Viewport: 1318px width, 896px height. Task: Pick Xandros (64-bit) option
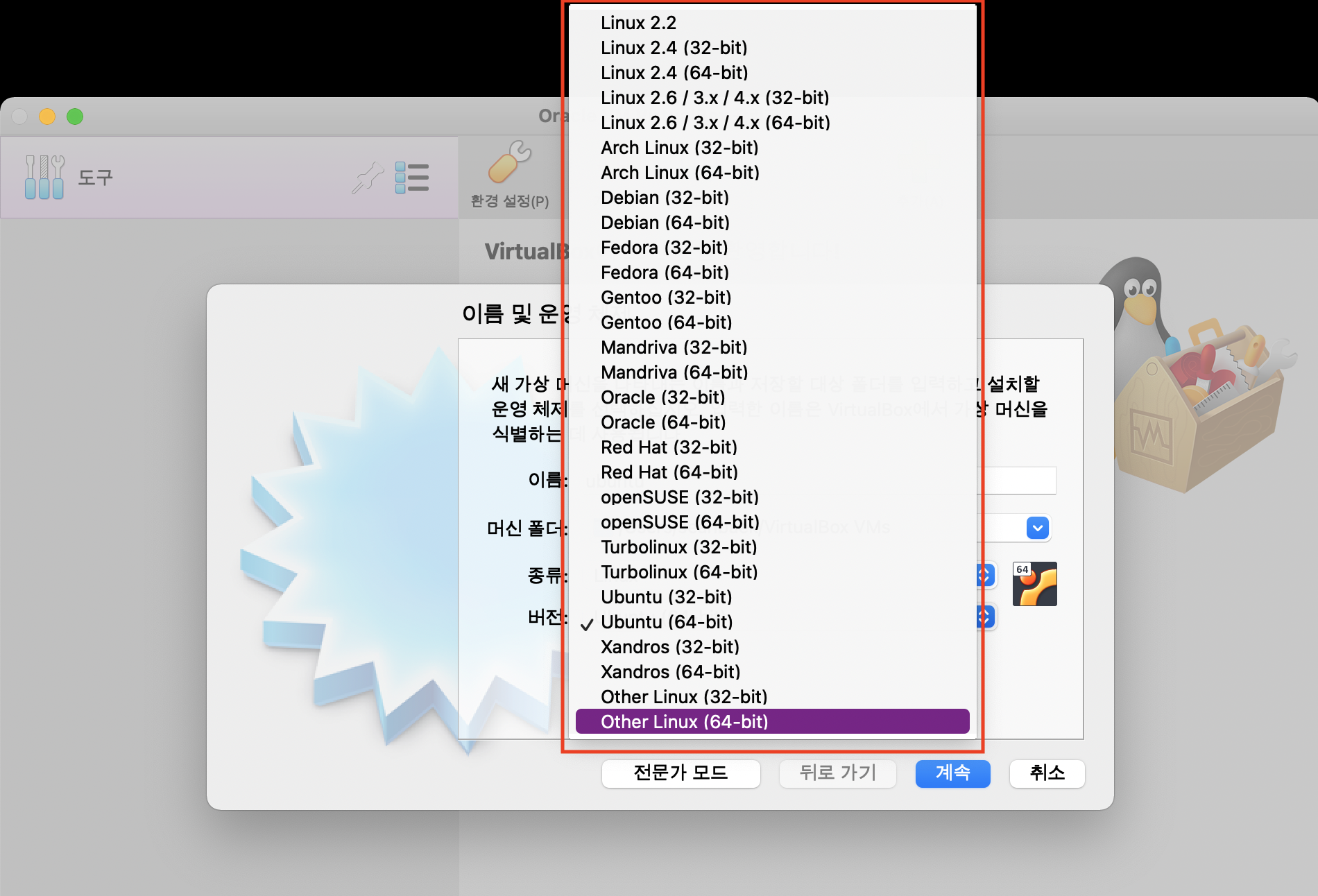772,672
